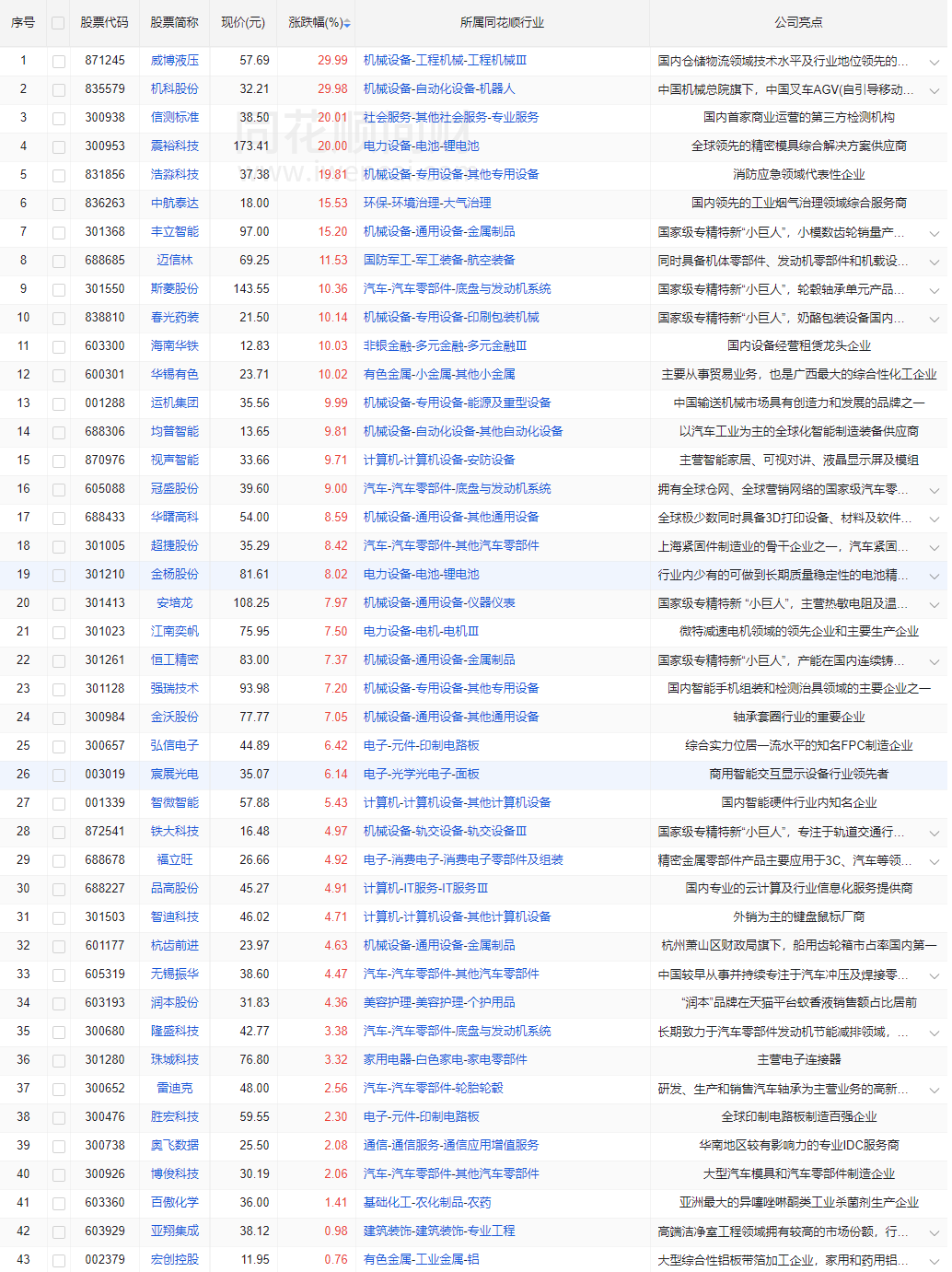Screen dimensions: 952x1272
Task: Expand the highlight for 恒工精密
Action: (934, 661)
